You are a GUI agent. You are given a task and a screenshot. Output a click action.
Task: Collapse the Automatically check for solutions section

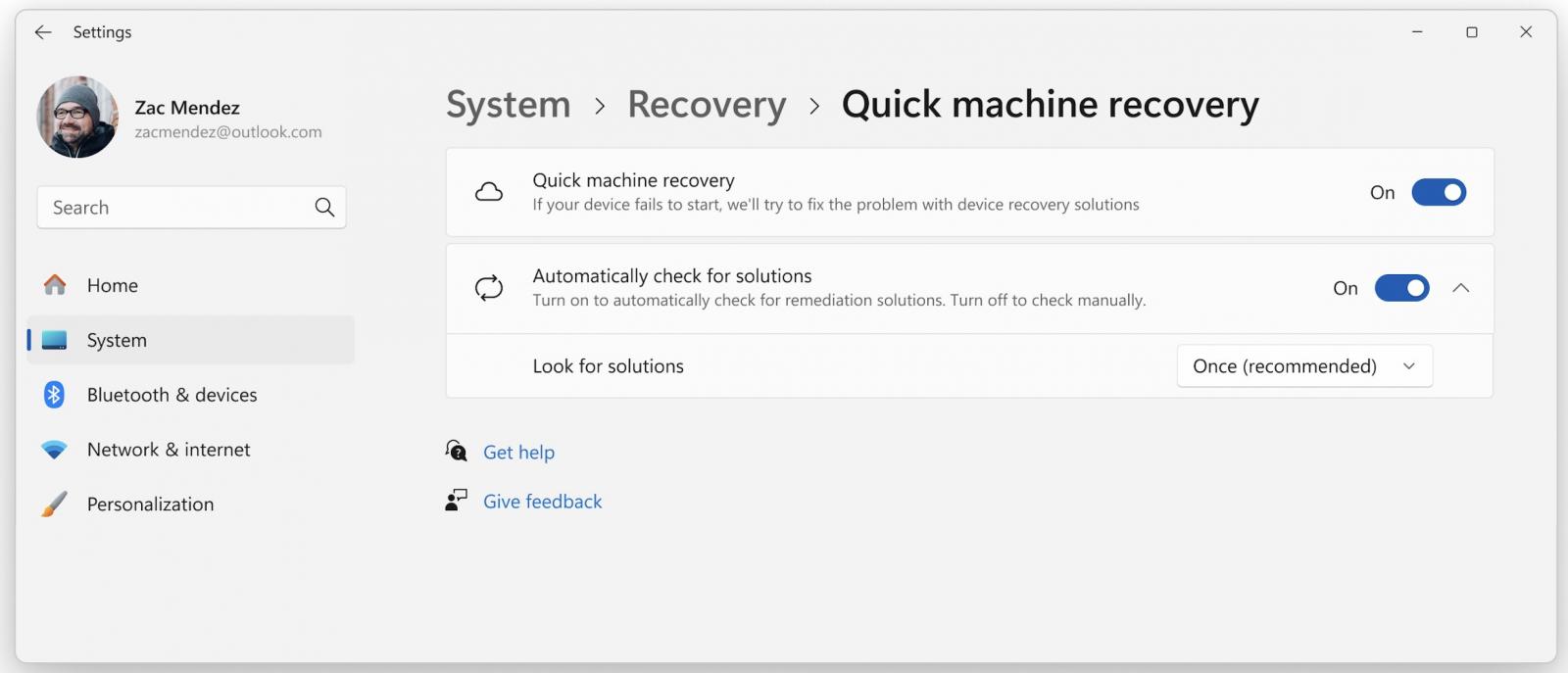point(1460,288)
